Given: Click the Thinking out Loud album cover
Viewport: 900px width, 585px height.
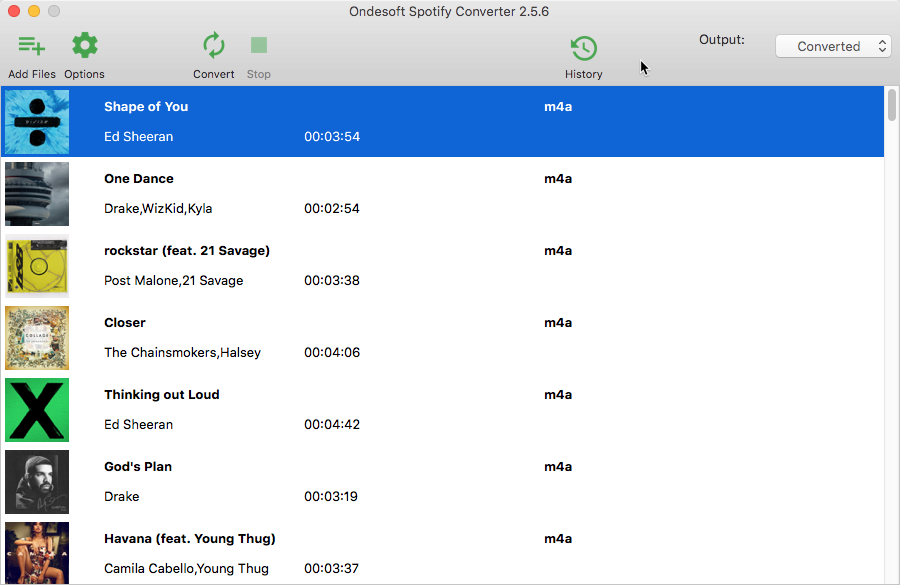Looking at the screenshot, I should coord(37,410).
